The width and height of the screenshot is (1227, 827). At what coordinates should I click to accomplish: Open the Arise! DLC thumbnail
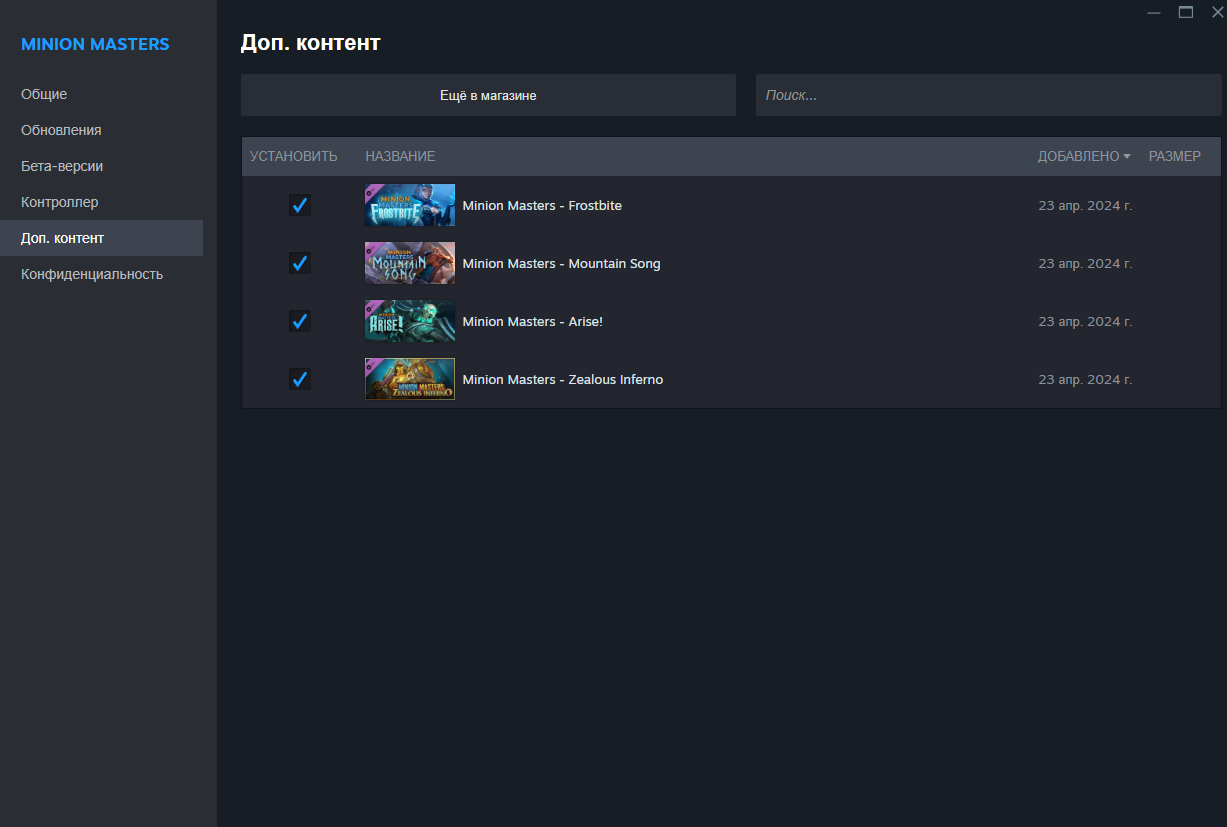tap(410, 321)
